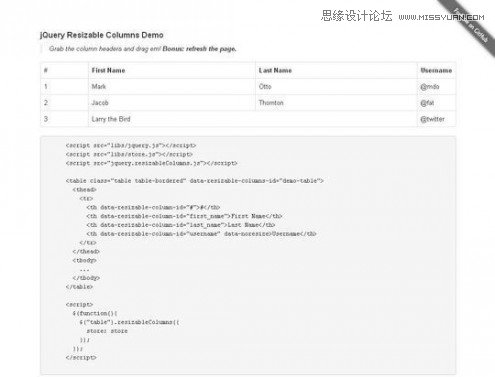Click row number 2 cell
495x377 pixels.
pos(64,103)
